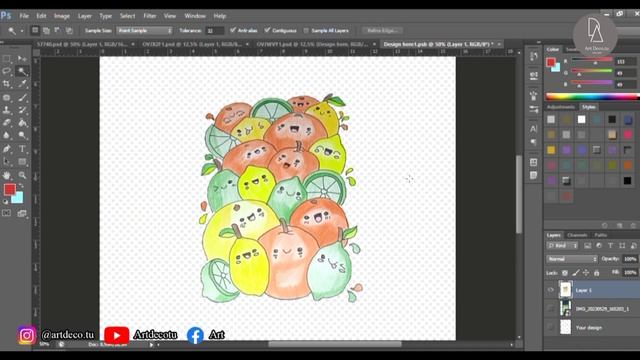Select the Path Selection tool
640x360 pixels.
(x=7, y=162)
